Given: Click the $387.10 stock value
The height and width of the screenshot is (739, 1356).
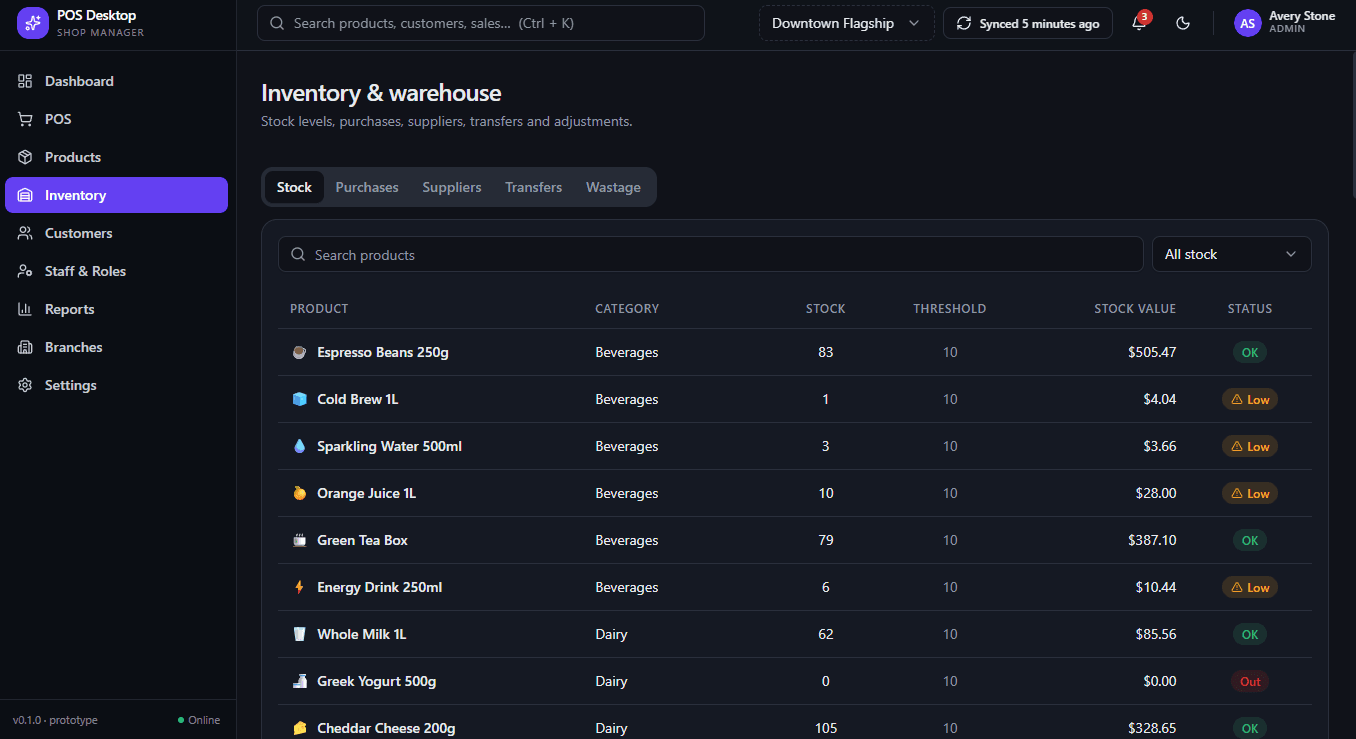Looking at the screenshot, I should click(x=1152, y=540).
